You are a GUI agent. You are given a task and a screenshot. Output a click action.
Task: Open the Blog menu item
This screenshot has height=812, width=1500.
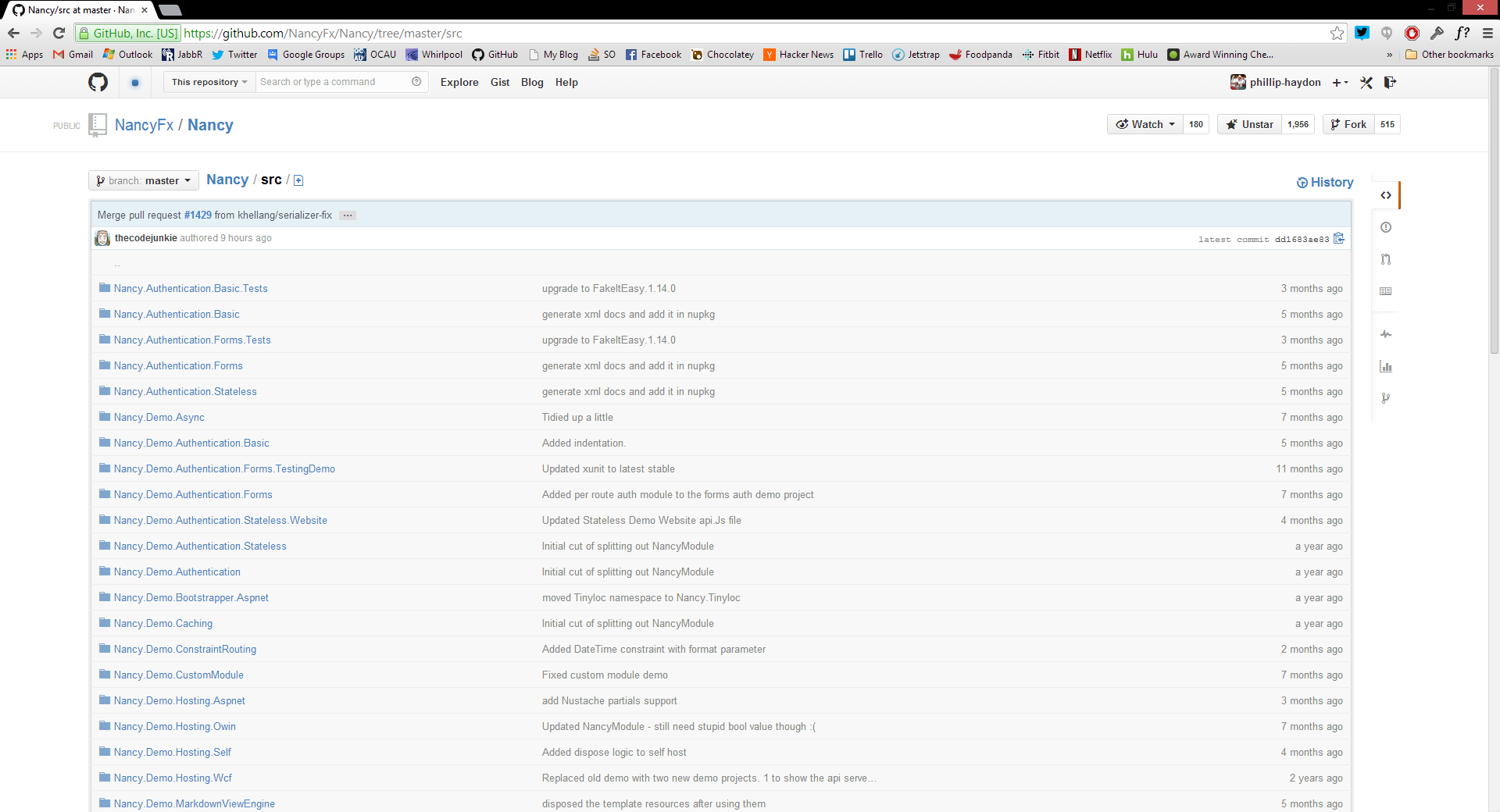532,82
